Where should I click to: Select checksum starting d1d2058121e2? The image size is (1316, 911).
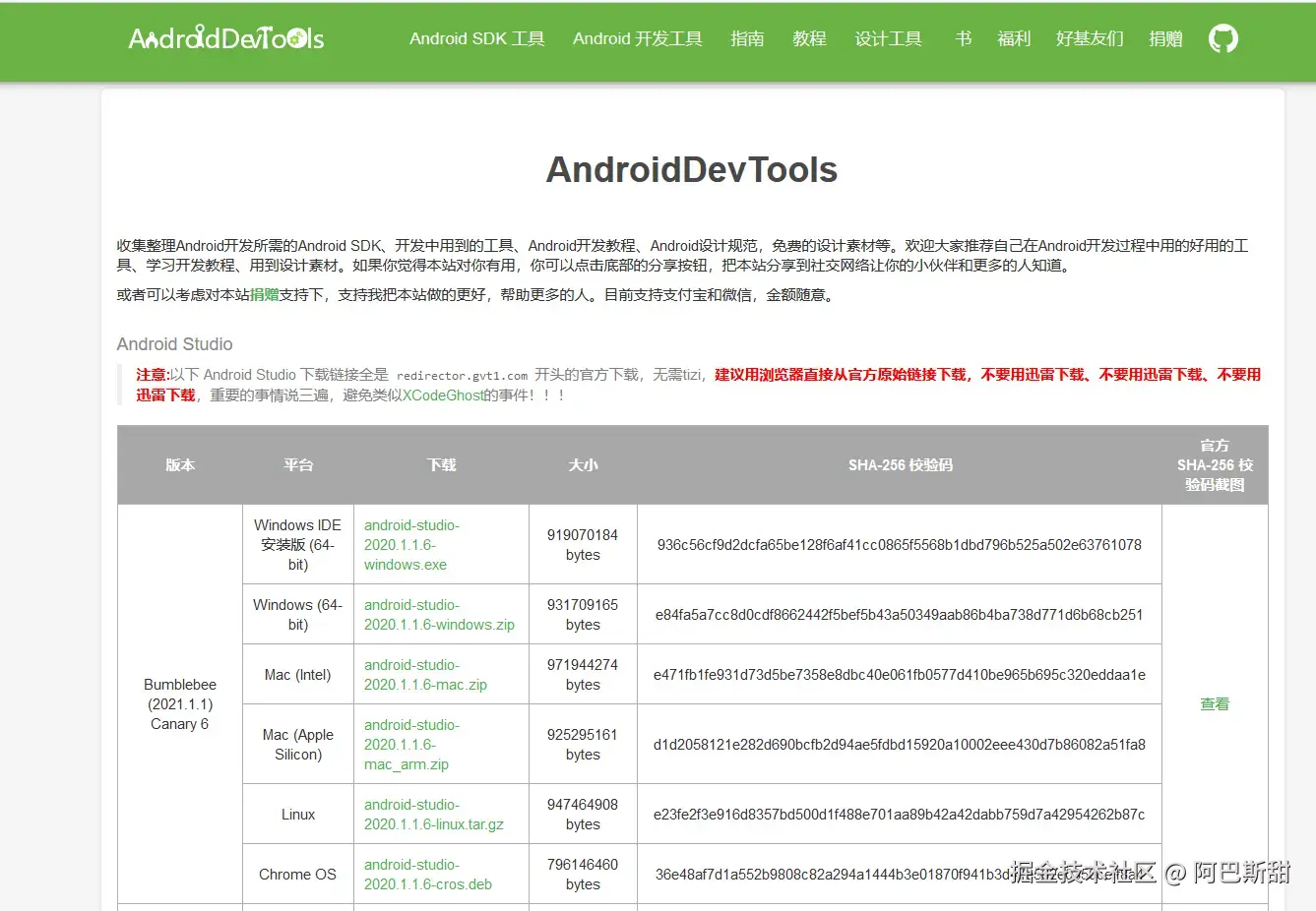click(900, 745)
